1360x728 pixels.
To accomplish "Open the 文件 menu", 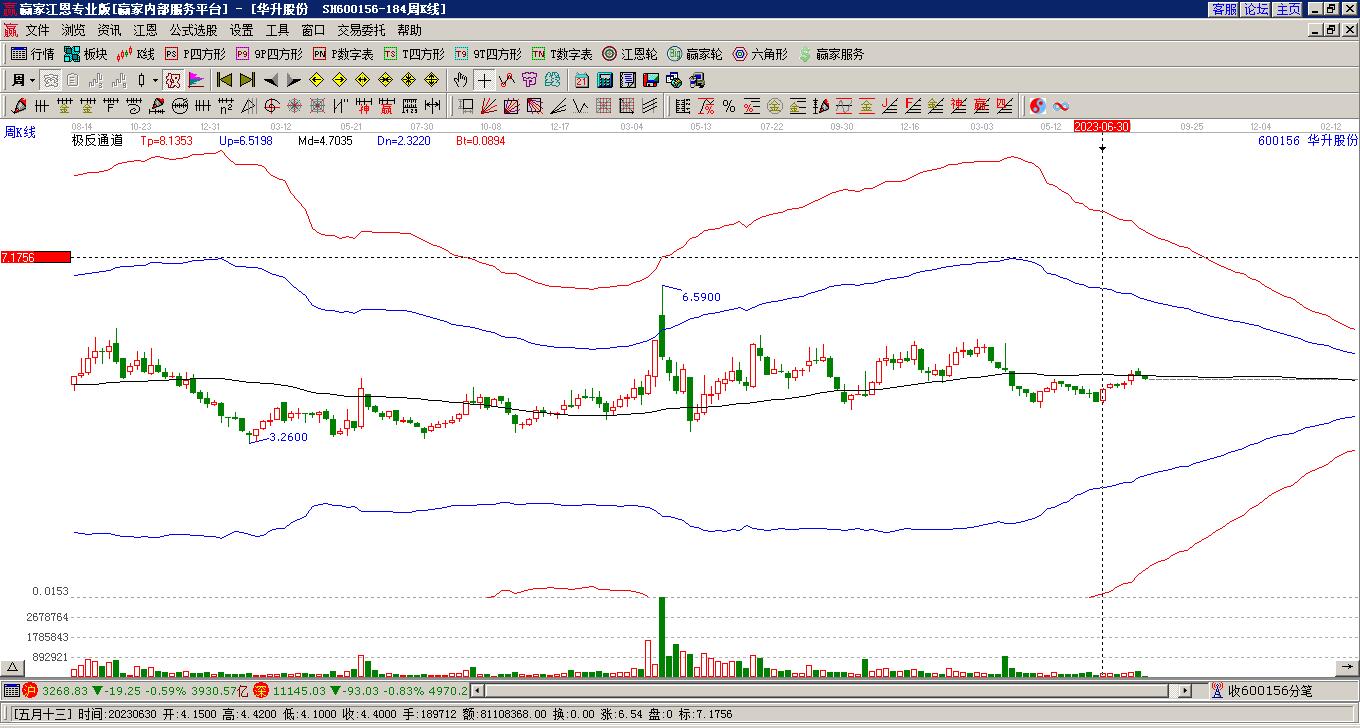I will tap(37, 30).
